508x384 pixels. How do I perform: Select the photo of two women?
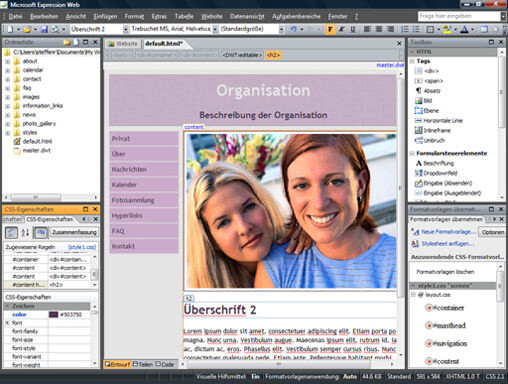tap(291, 211)
